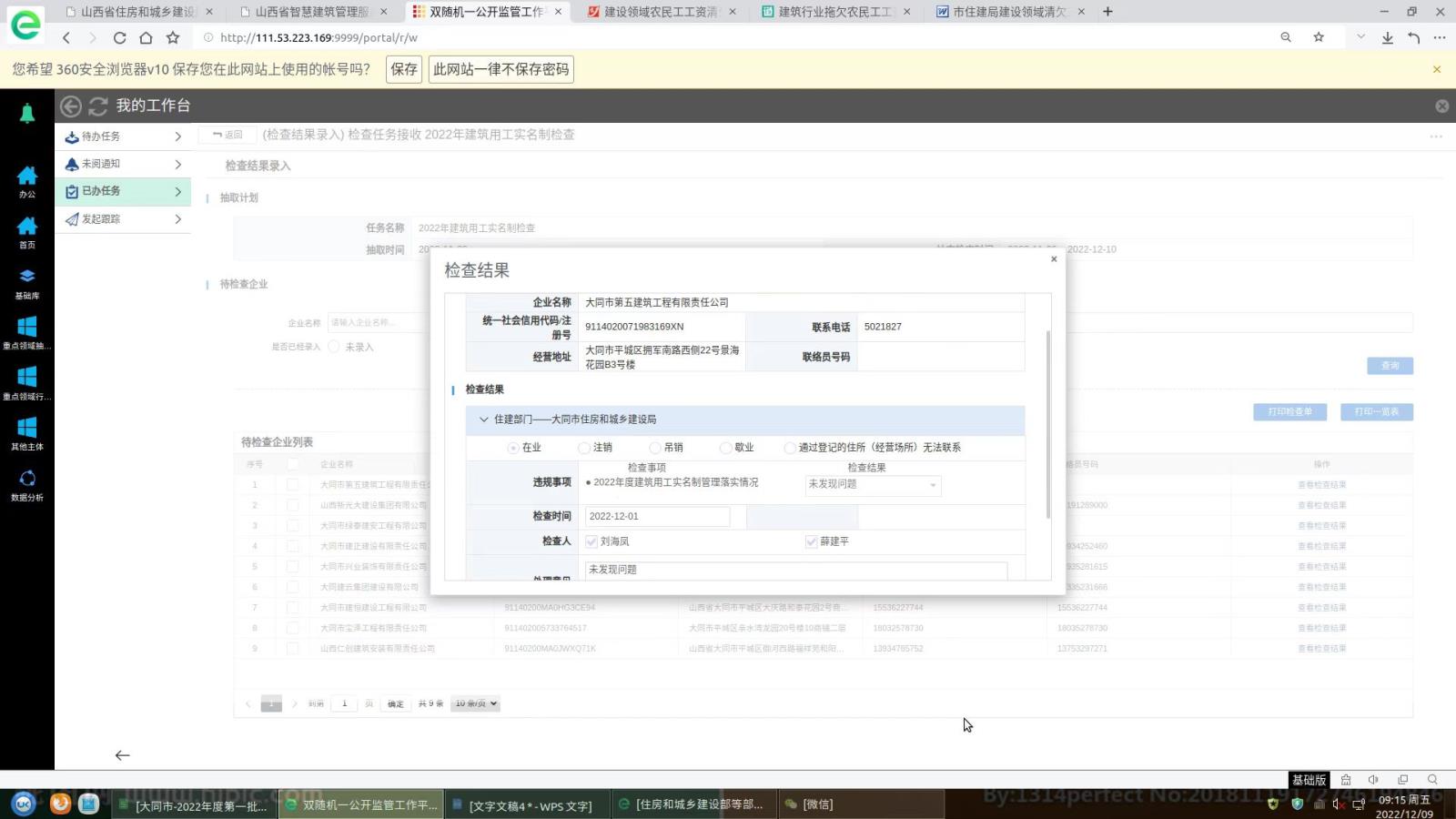This screenshot has height=819, width=1456.
Task: Click 打印一览表 button
Action: [x=1376, y=412]
